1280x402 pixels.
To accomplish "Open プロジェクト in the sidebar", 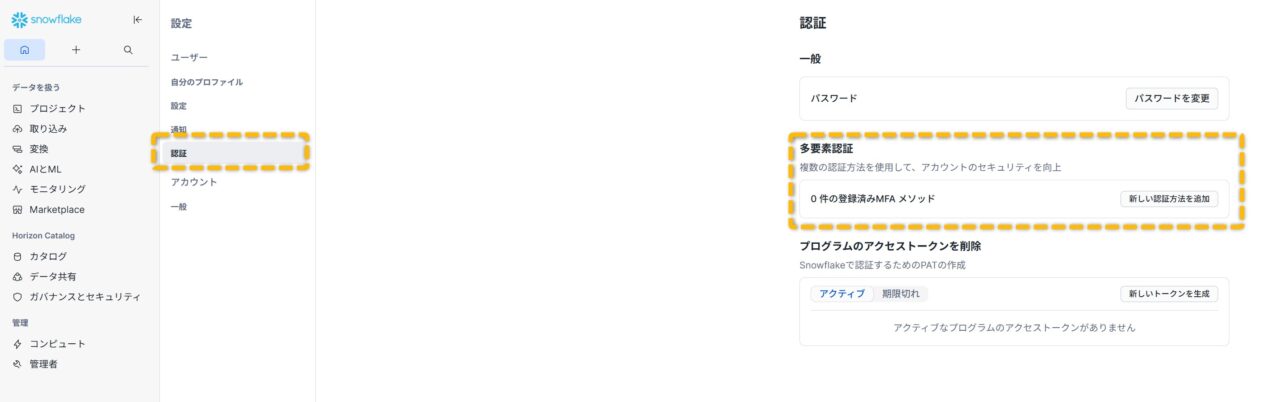I will (x=57, y=108).
